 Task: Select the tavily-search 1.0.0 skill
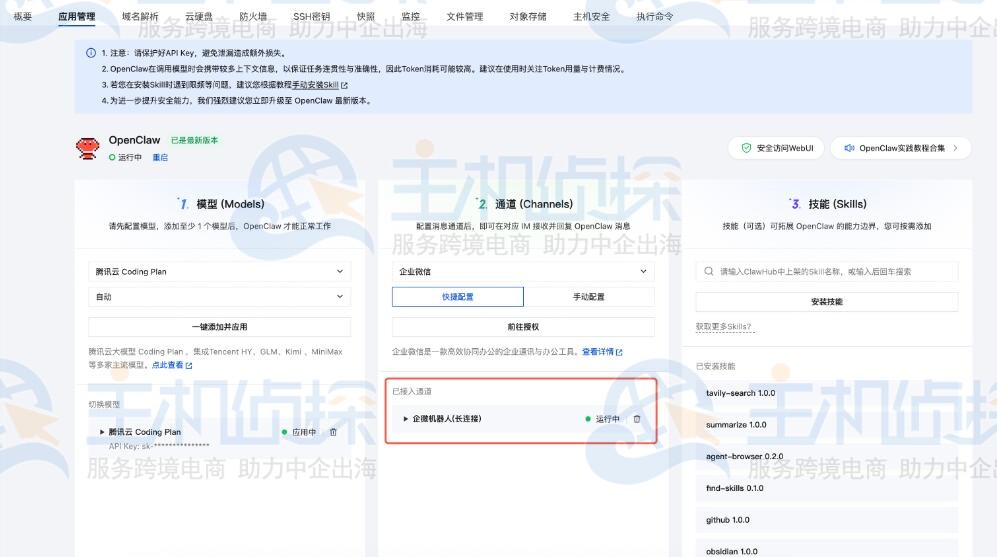(827, 393)
